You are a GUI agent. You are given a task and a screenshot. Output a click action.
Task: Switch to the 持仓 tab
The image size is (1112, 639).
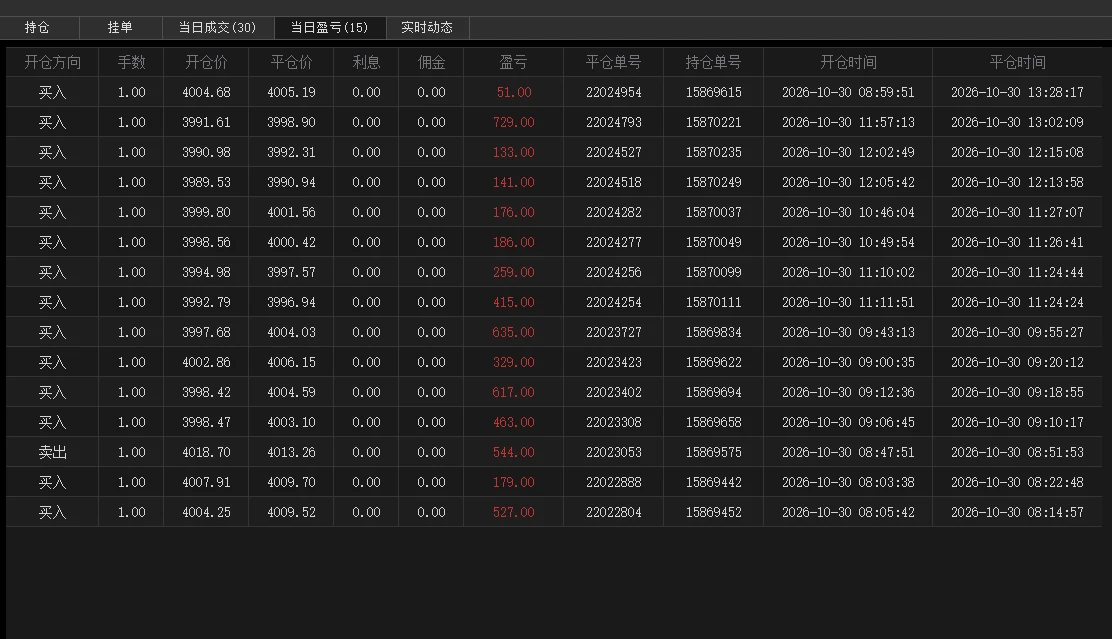(37, 28)
